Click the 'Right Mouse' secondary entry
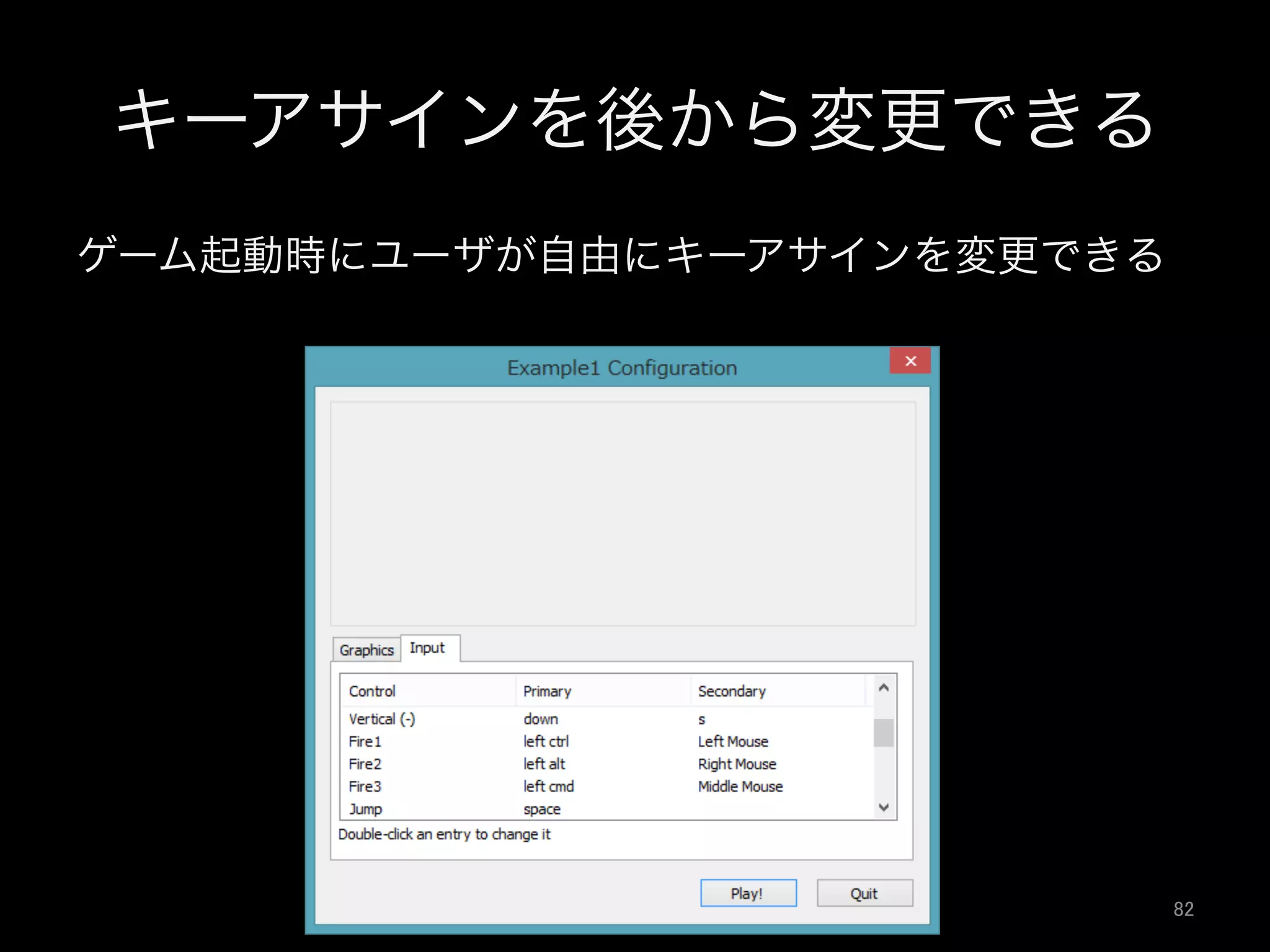The width and height of the screenshot is (1270, 952). [737, 764]
